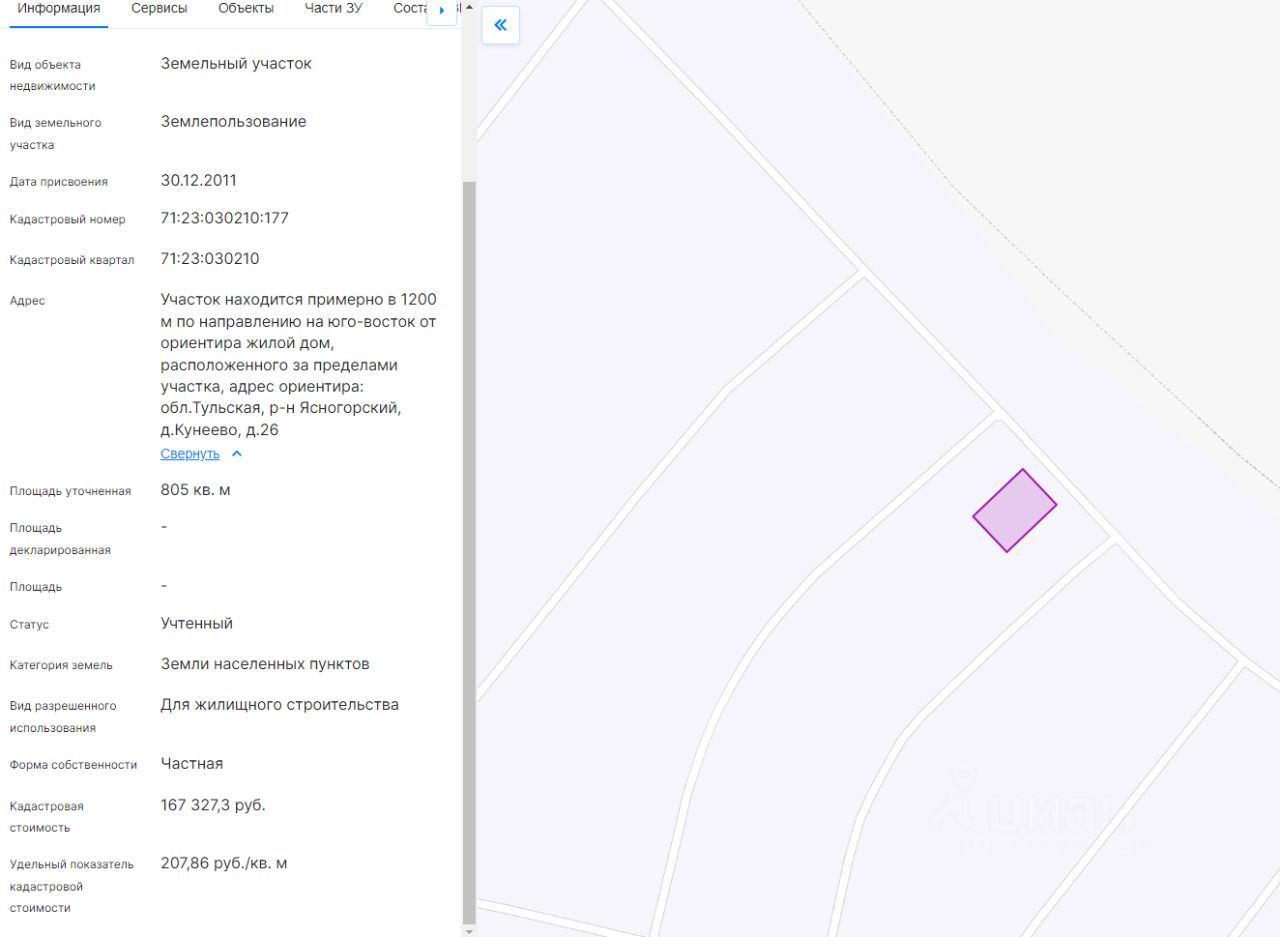The image size is (1280, 937).
Task: Click the label Дата присвоения
Action: coord(59,182)
